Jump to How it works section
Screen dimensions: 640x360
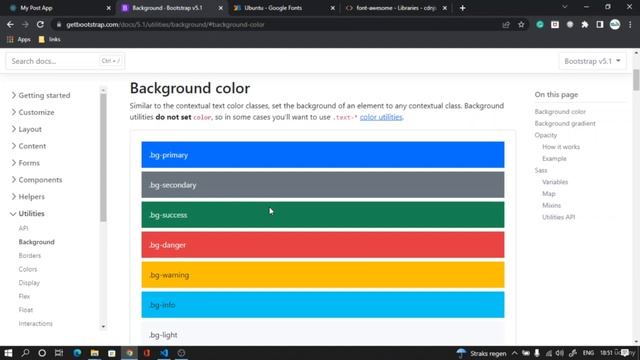[x=561, y=147]
